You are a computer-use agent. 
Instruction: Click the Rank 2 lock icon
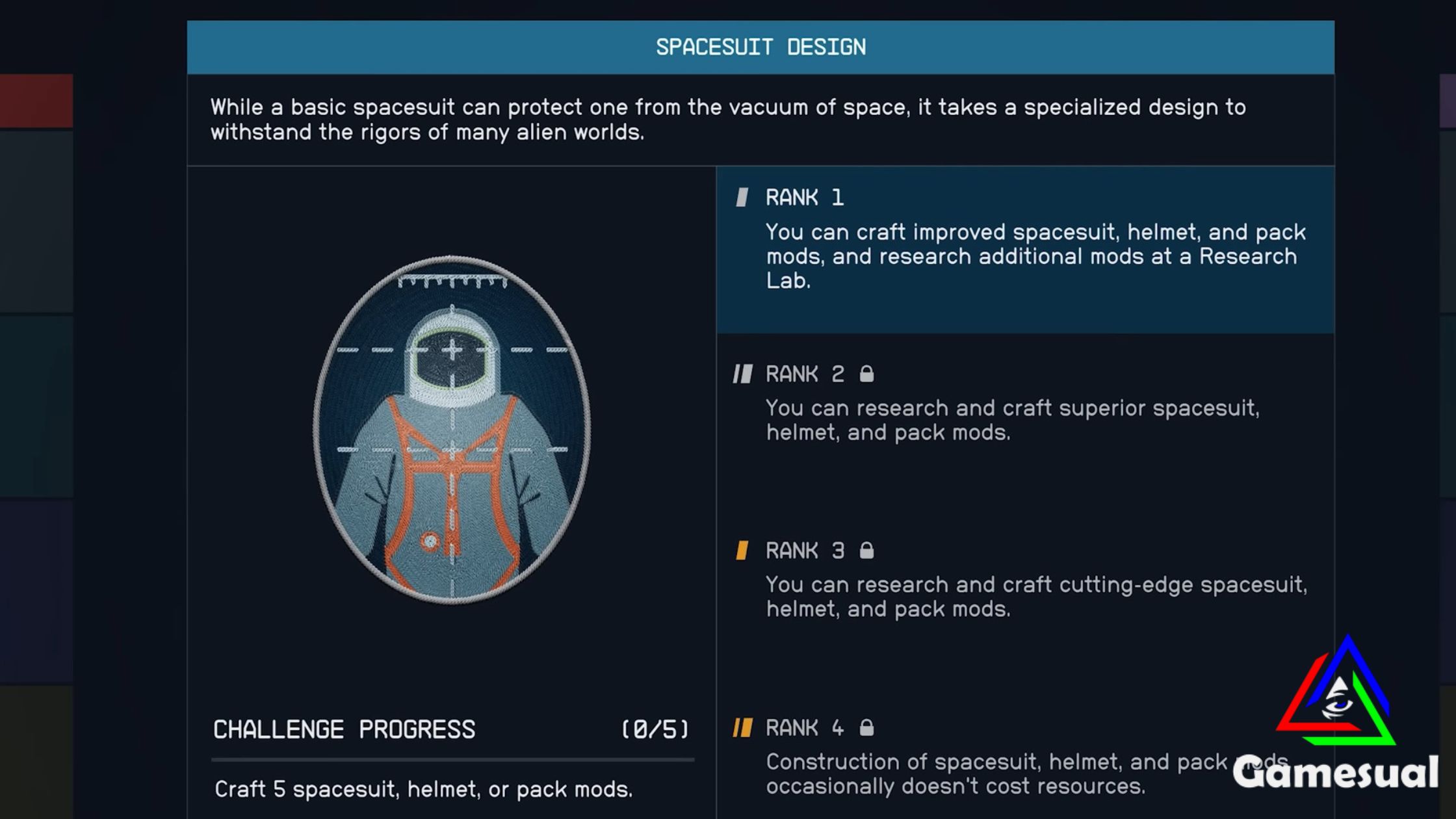click(x=866, y=373)
